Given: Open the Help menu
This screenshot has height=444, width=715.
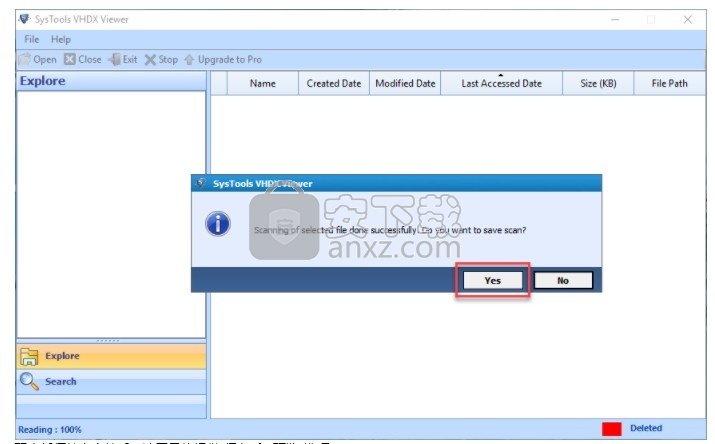Looking at the screenshot, I should (x=61, y=39).
